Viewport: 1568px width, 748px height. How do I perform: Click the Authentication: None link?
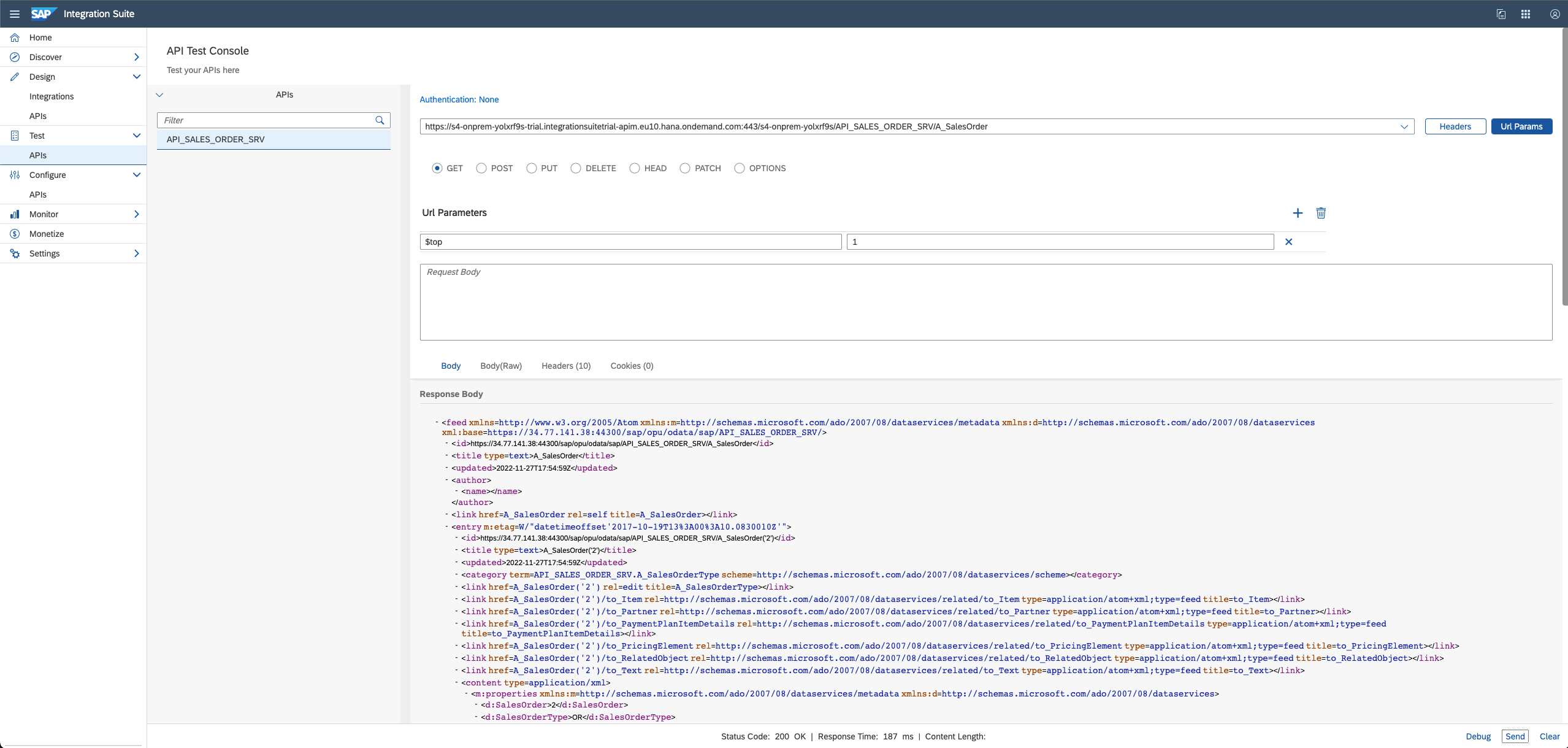(459, 99)
